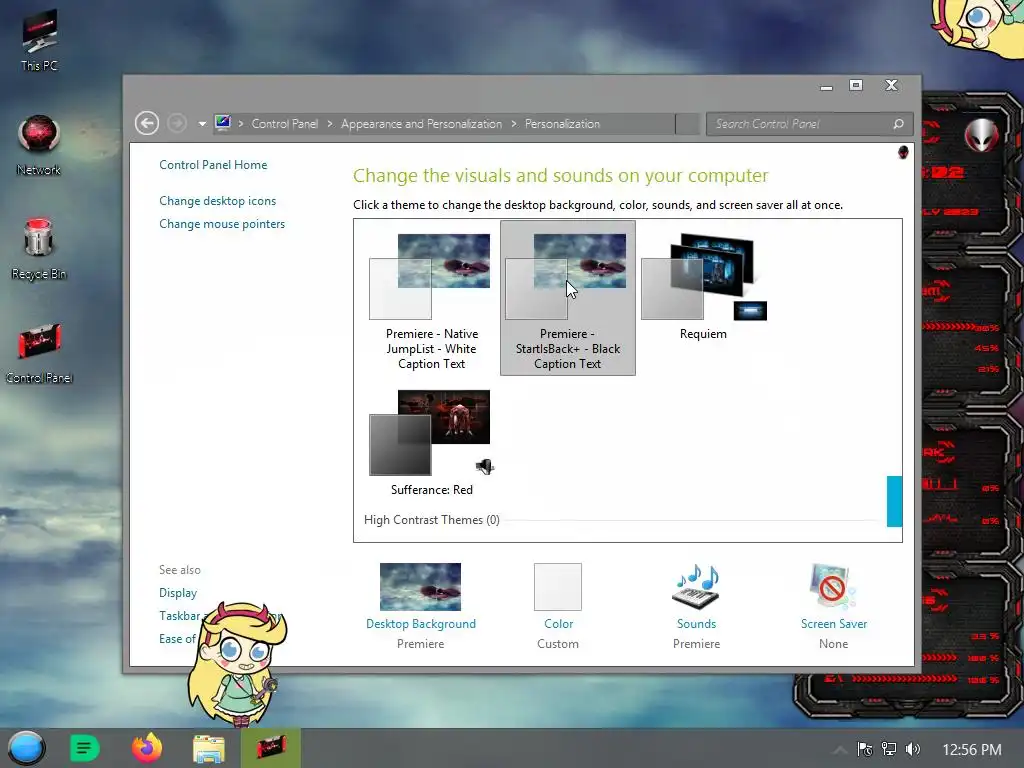Open the This PC desktop icon
The height and width of the screenshot is (768, 1024).
(39, 39)
